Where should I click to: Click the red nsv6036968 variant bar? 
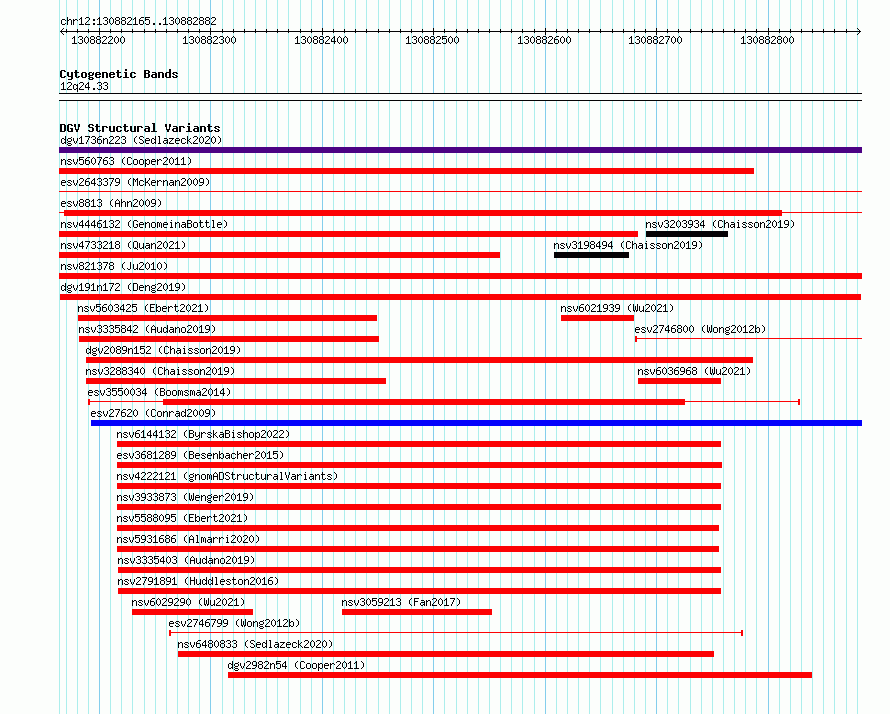point(679,381)
